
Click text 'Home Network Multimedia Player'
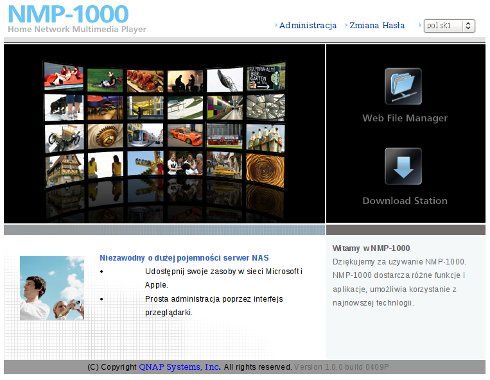[x=77, y=29]
